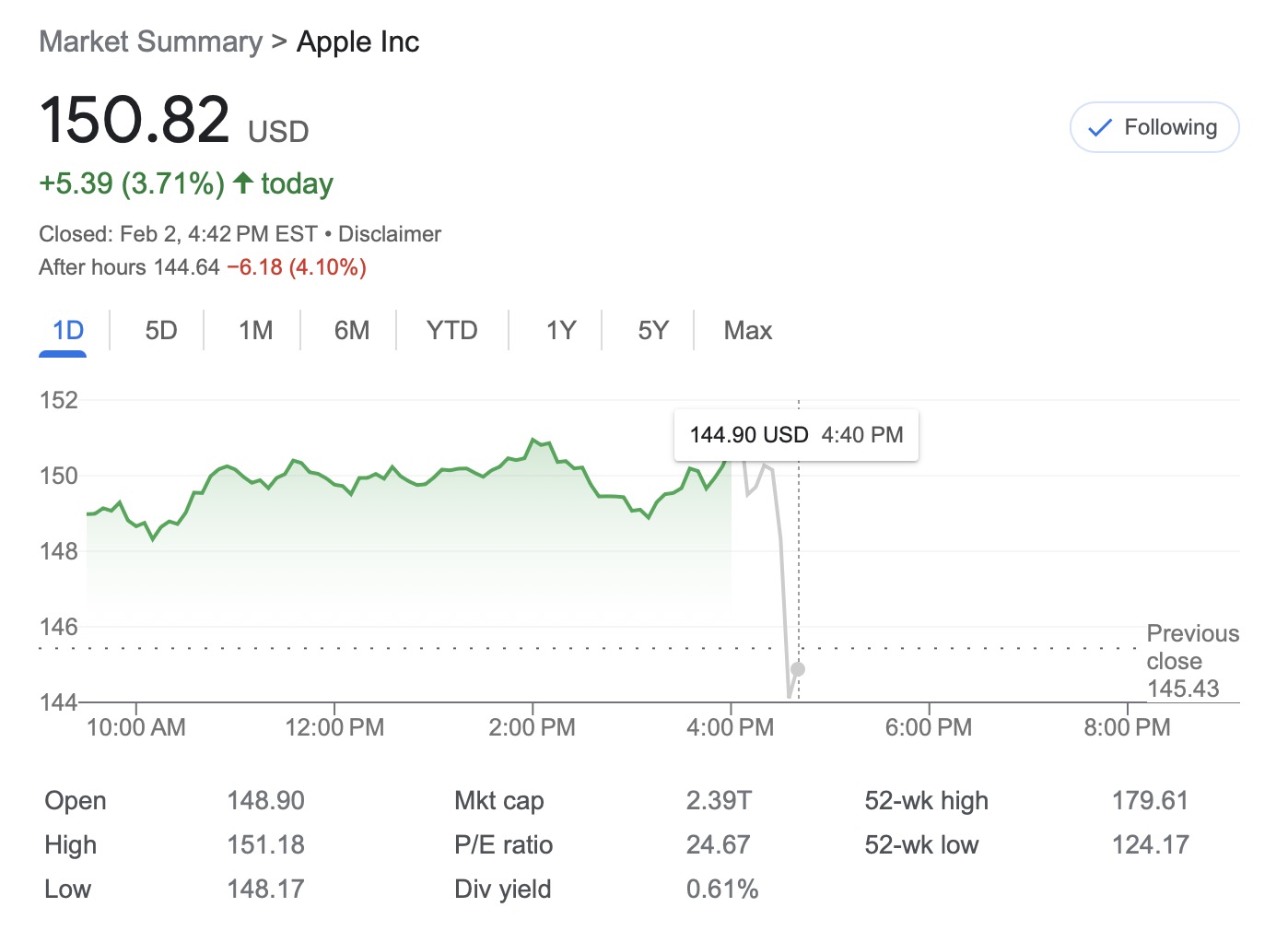Open the Market Summary page
The width and height of the screenshot is (1288, 931).
click(x=151, y=41)
